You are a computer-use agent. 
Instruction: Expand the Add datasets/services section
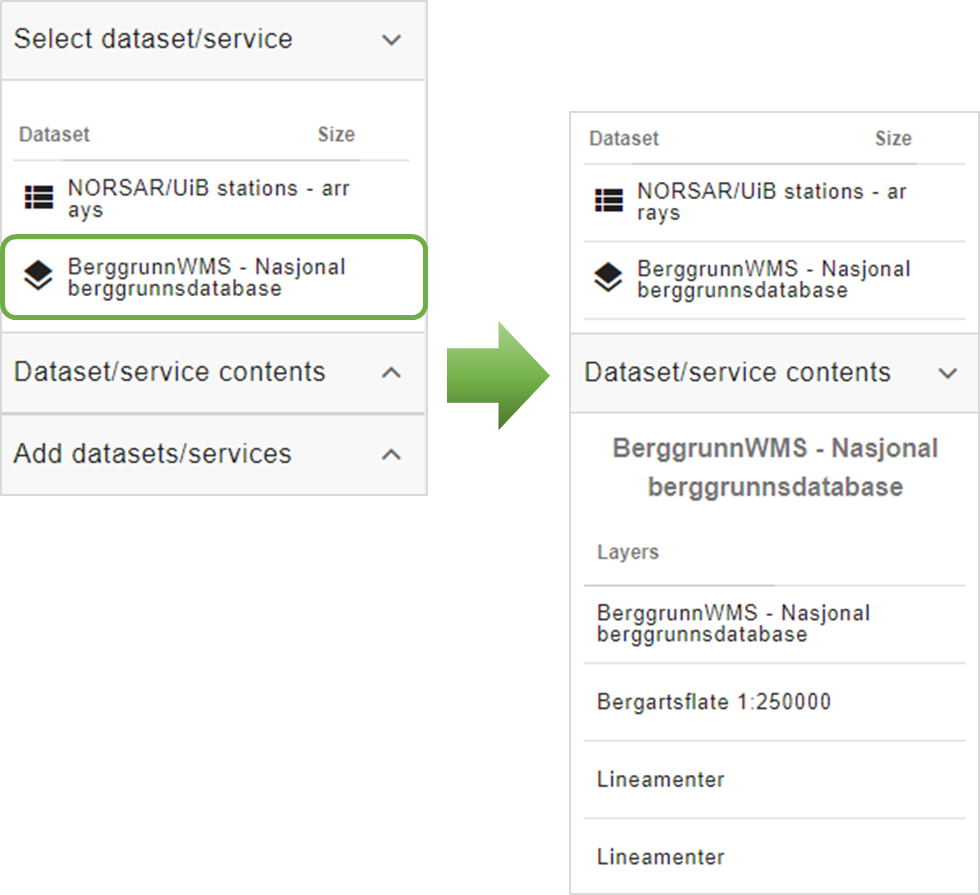[391, 454]
